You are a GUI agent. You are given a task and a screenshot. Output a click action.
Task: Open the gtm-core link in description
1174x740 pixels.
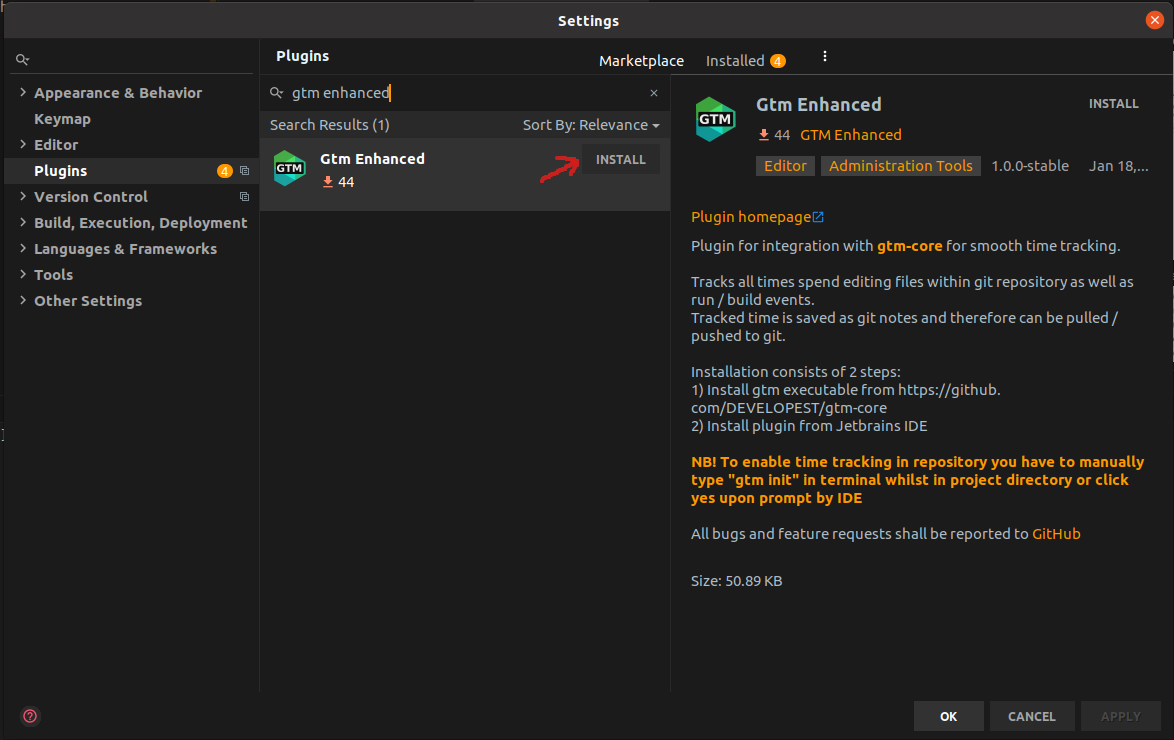909,246
